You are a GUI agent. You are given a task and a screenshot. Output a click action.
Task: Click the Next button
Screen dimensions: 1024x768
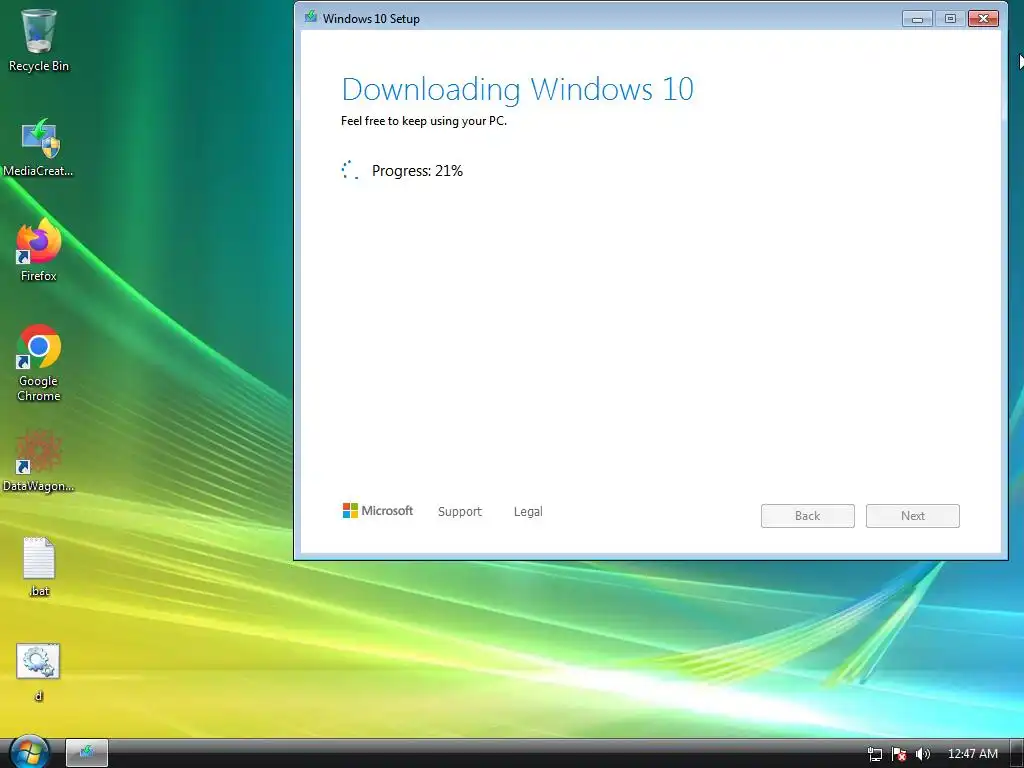(912, 516)
